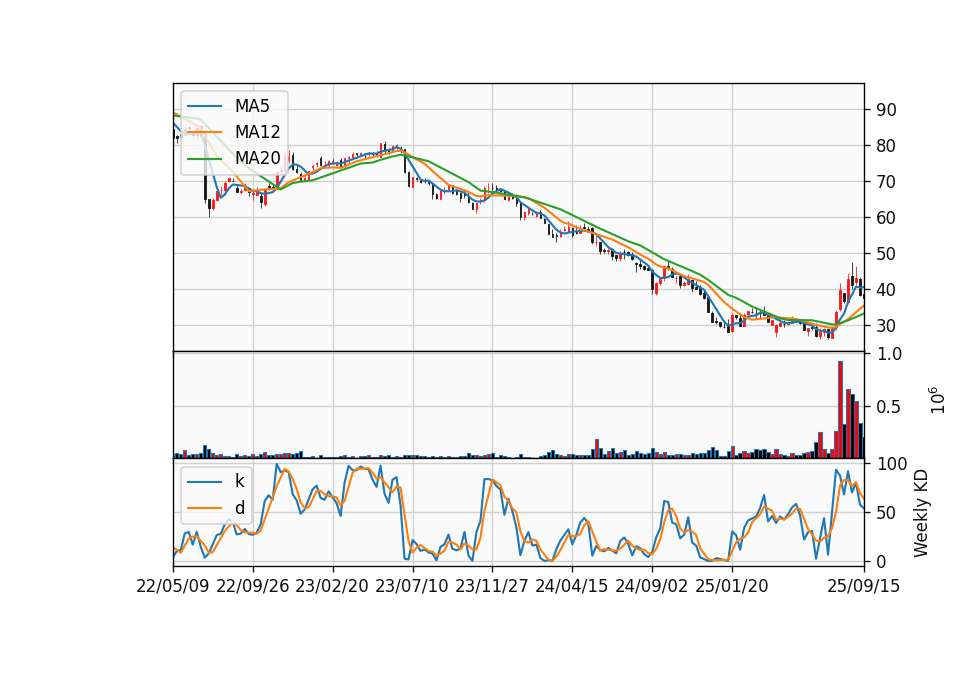Click the price axis value 40
The width and height of the screenshot is (960, 690).
coord(886,290)
